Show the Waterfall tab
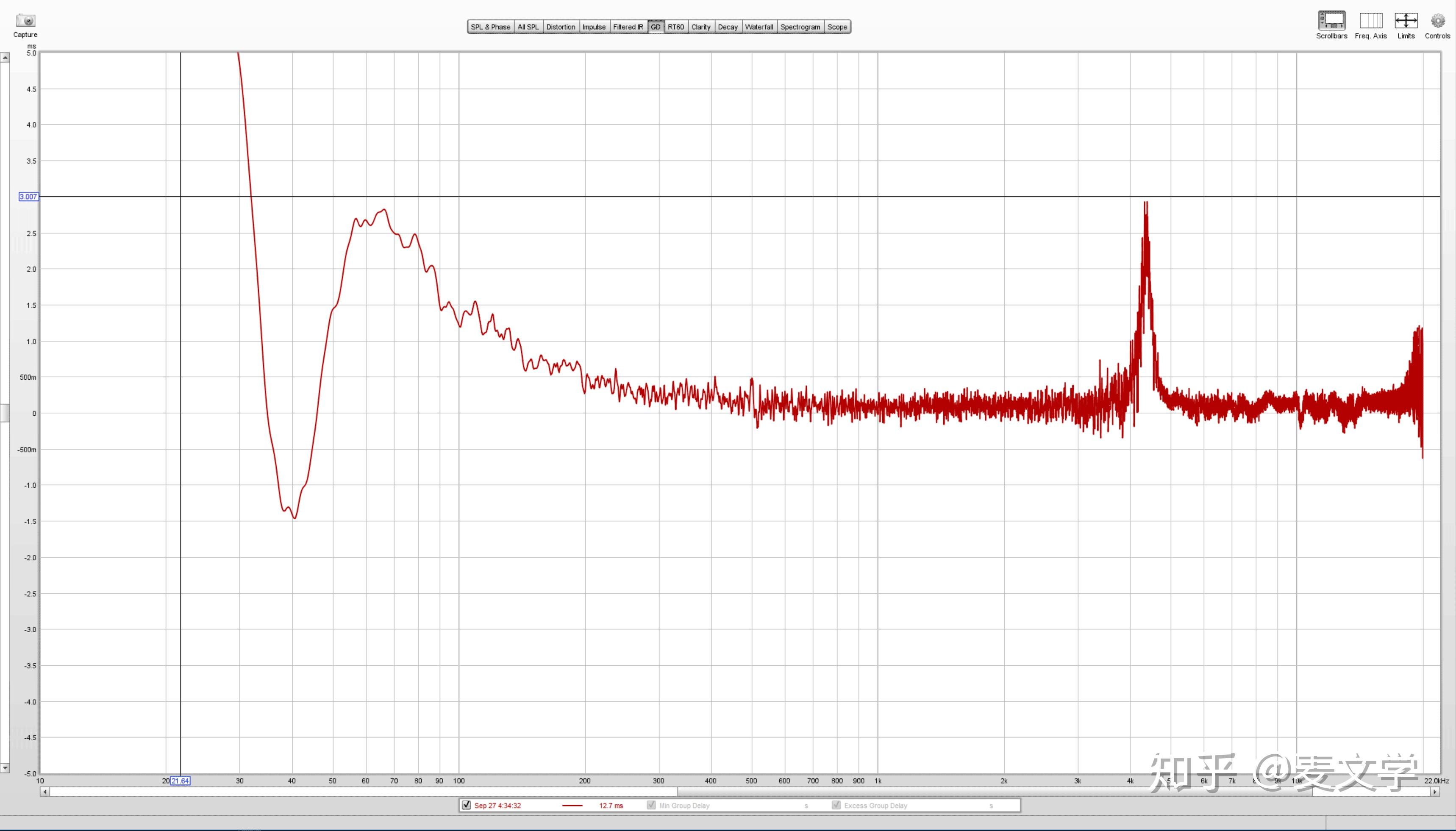The width and height of the screenshot is (1456, 831). coord(759,27)
